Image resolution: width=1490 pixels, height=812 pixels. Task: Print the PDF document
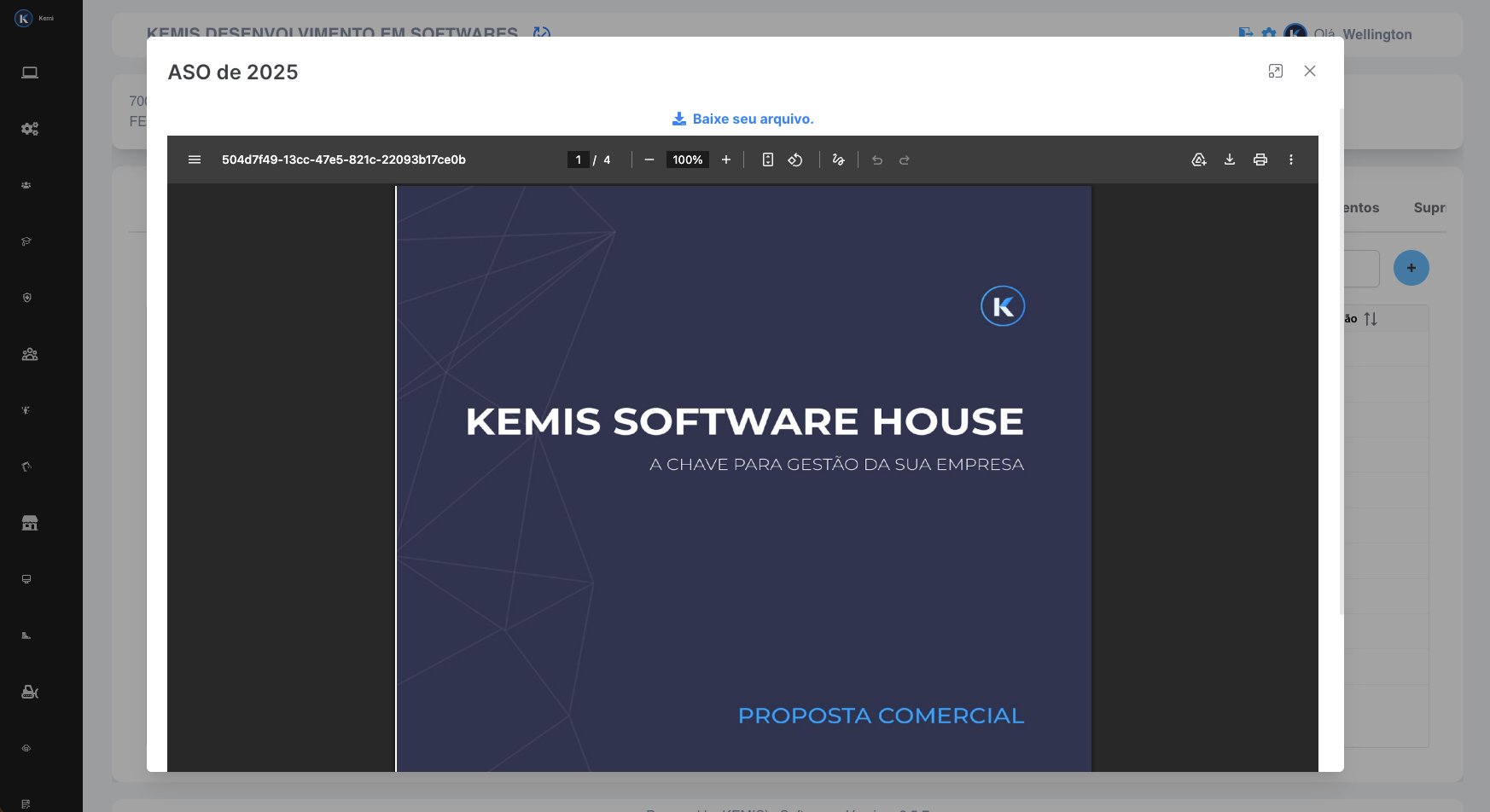(x=1260, y=159)
